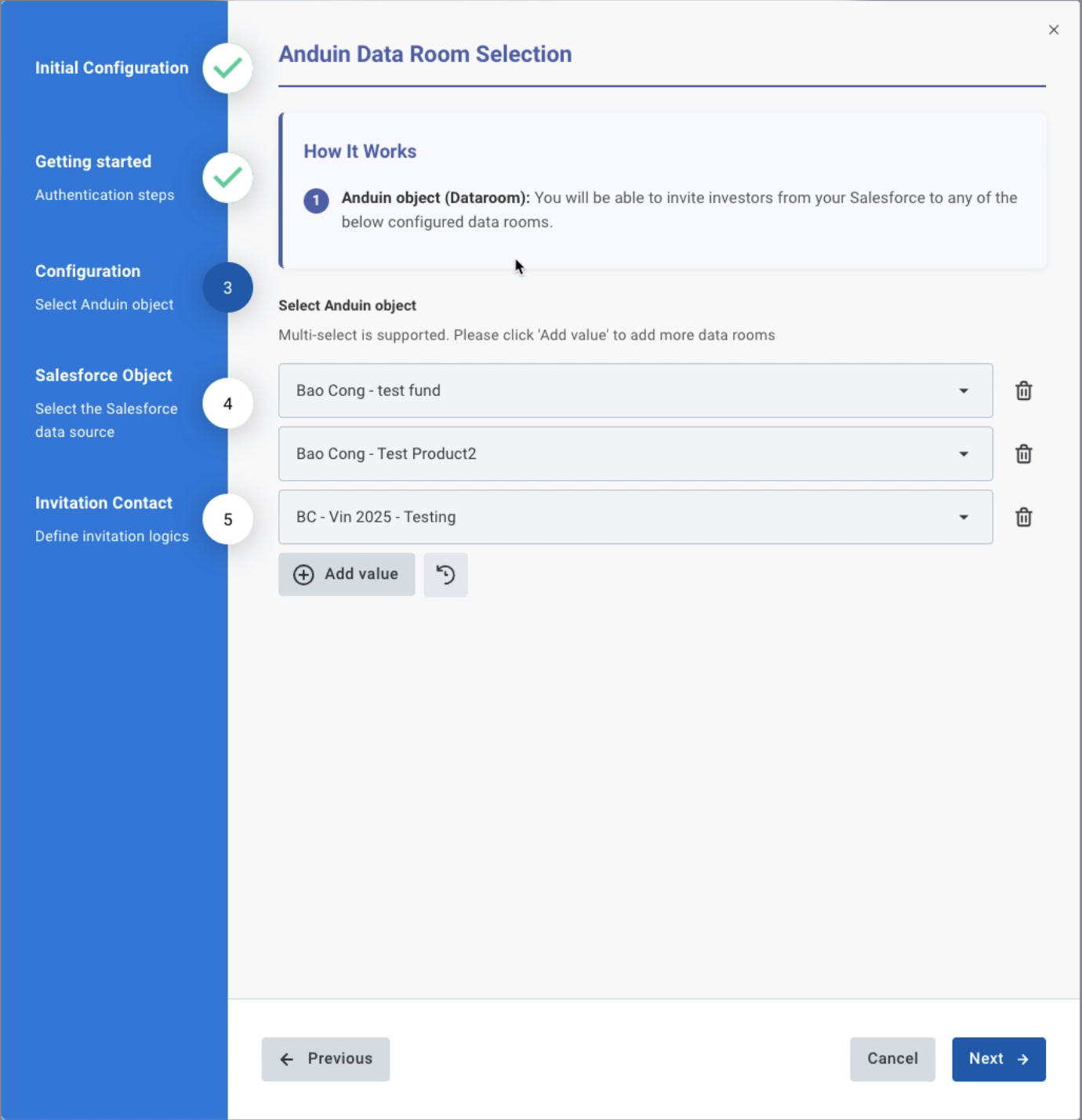The width and height of the screenshot is (1082, 1120).
Task: Open the Invitation Contact step label
Action: tap(103, 504)
